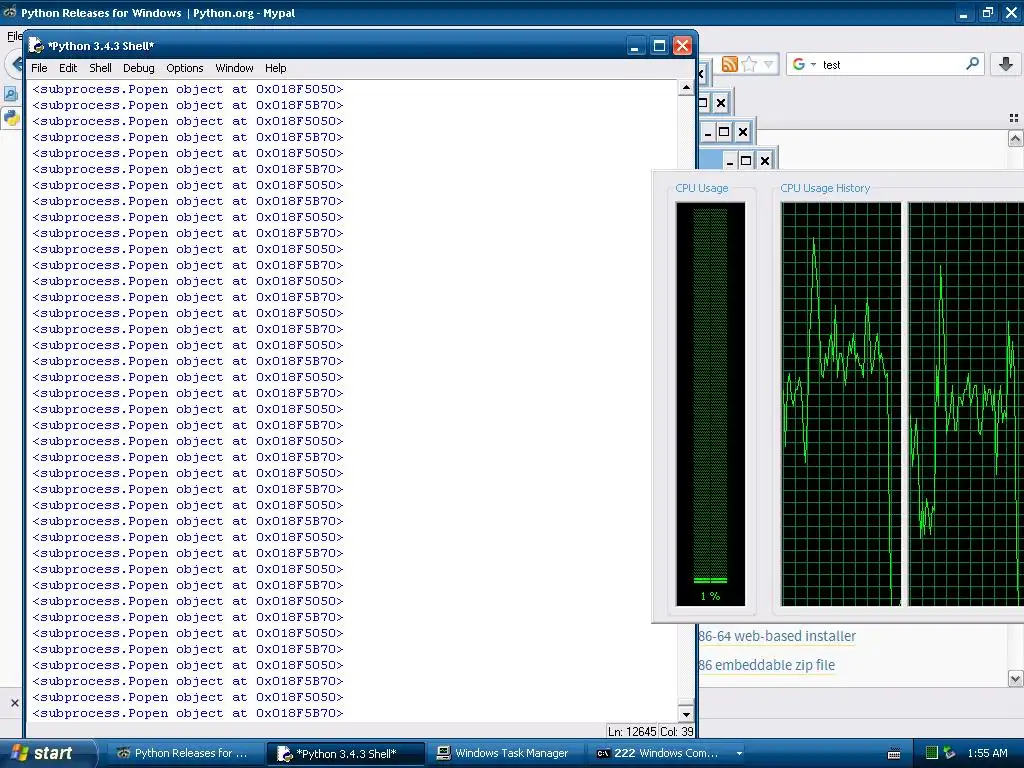Image resolution: width=1024 pixels, height=768 pixels.
Task: Open the Shell menu
Action: (x=100, y=68)
